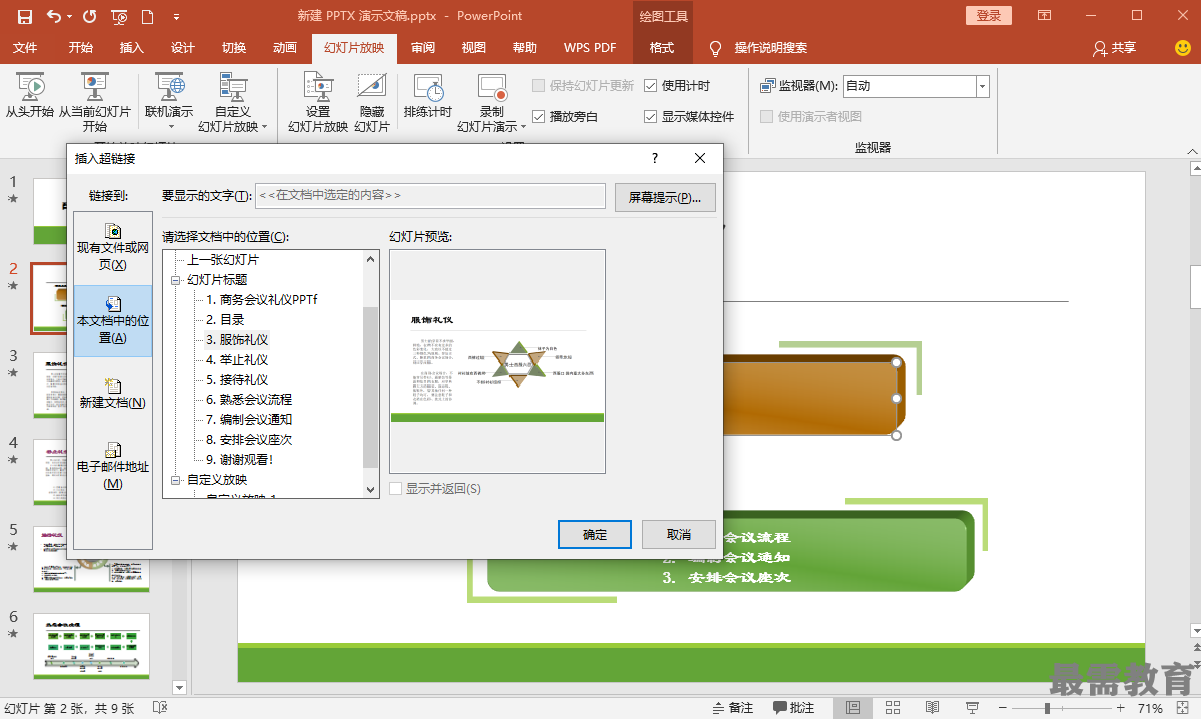Click scroll-down arrow of location tree
Image resolution: width=1201 pixels, height=719 pixels.
371,489
